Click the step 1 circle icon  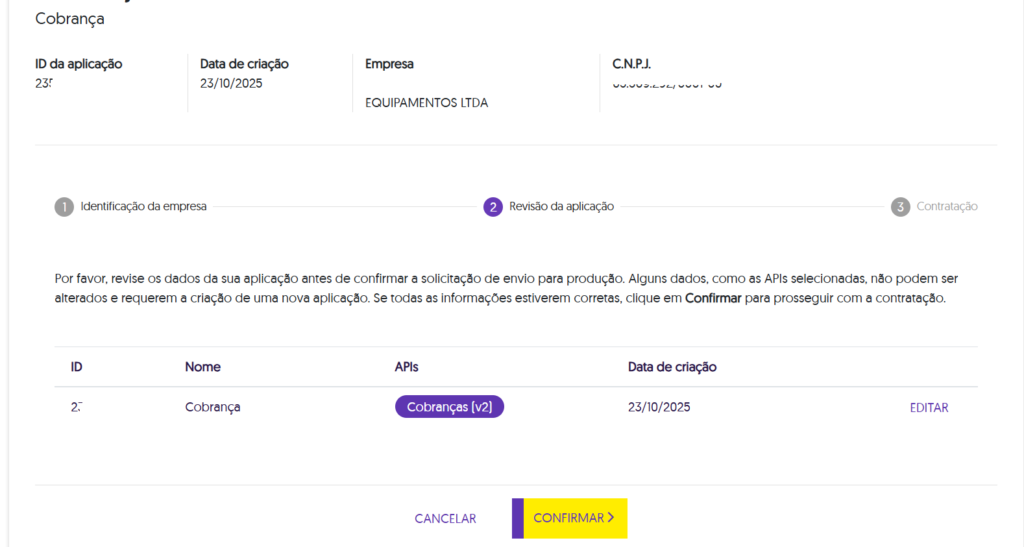click(x=64, y=207)
